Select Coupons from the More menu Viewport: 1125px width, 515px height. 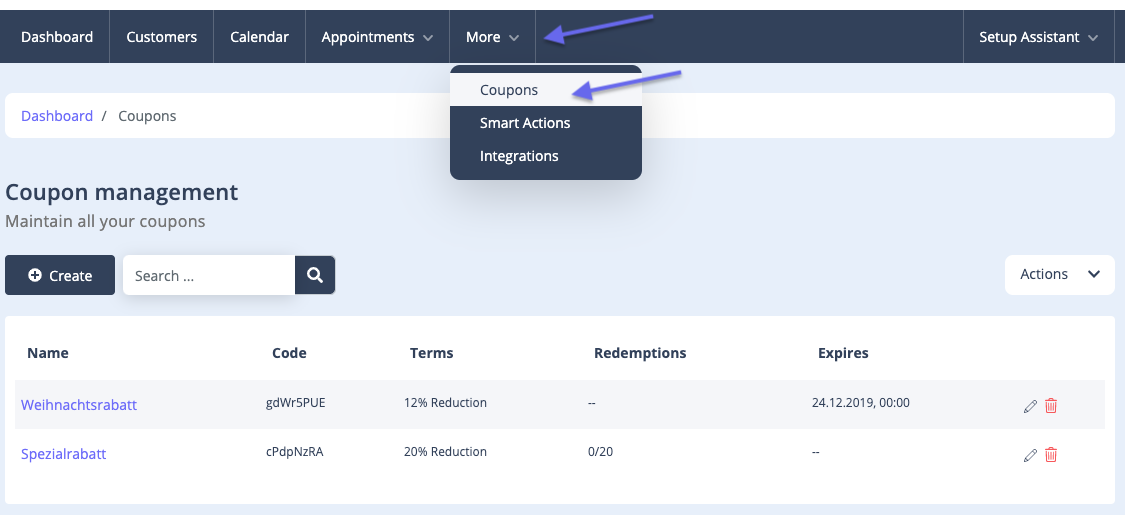coord(509,90)
